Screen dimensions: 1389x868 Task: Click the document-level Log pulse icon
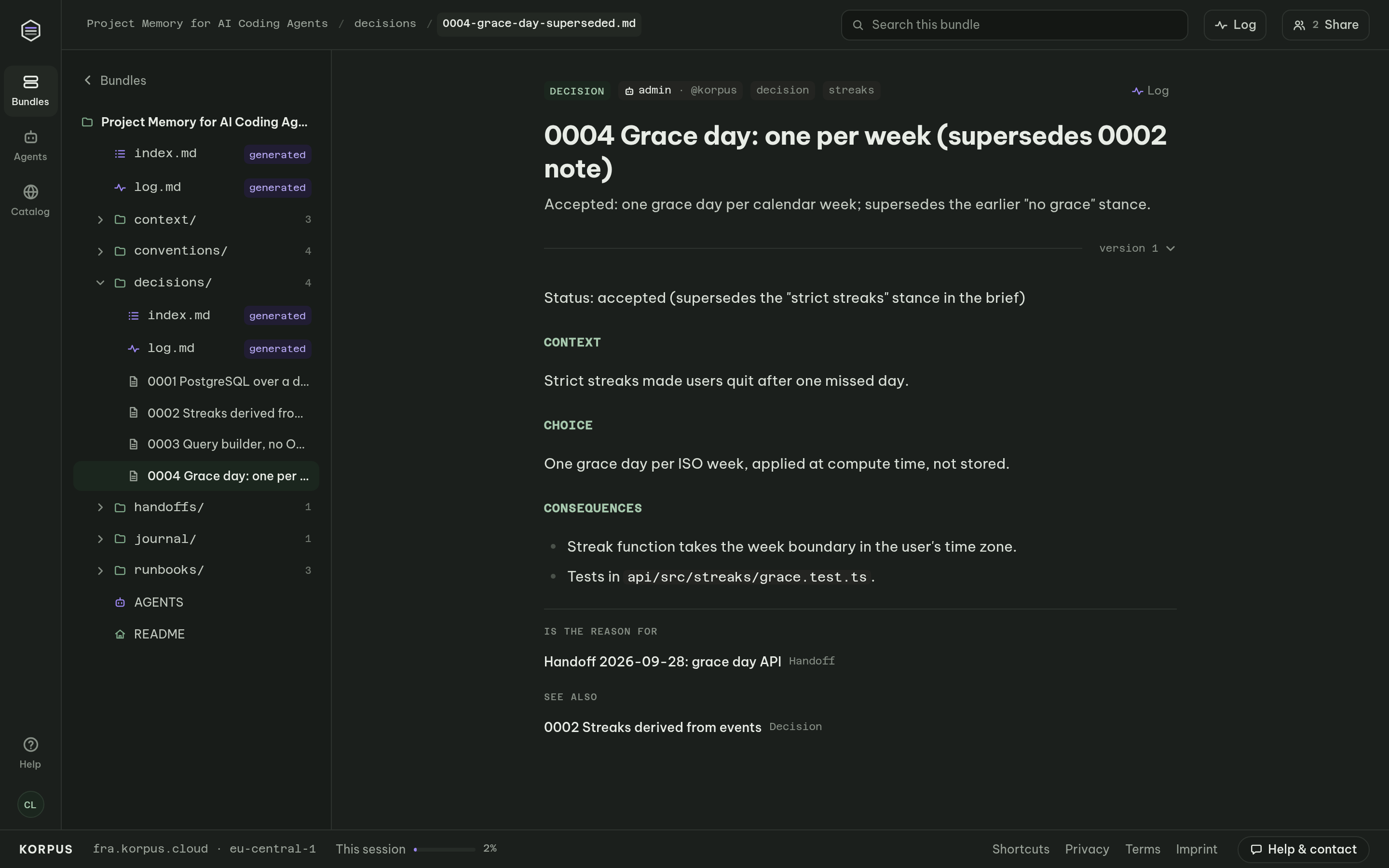1137,91
